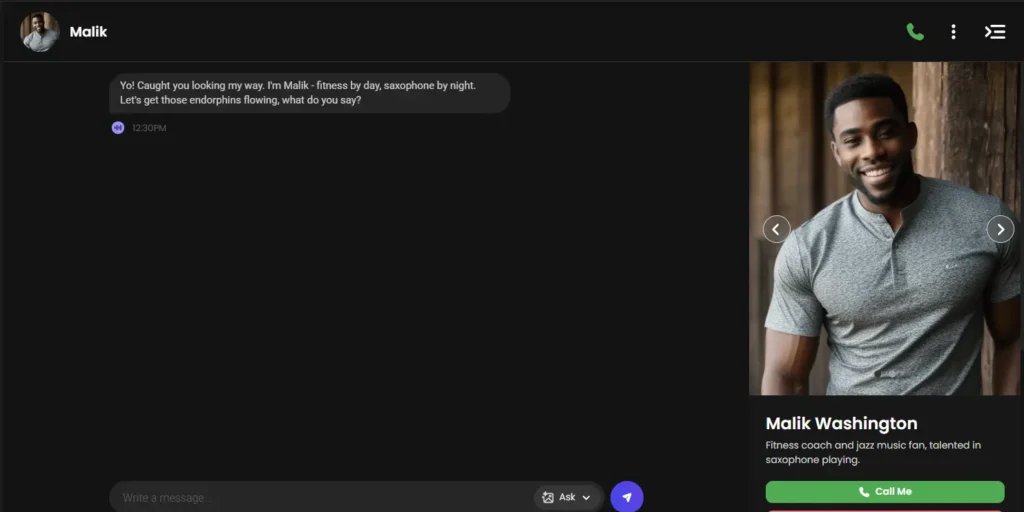Show next profile photo
Viewport: 1024px width, 512px height.
click(x=1000, y=229)
